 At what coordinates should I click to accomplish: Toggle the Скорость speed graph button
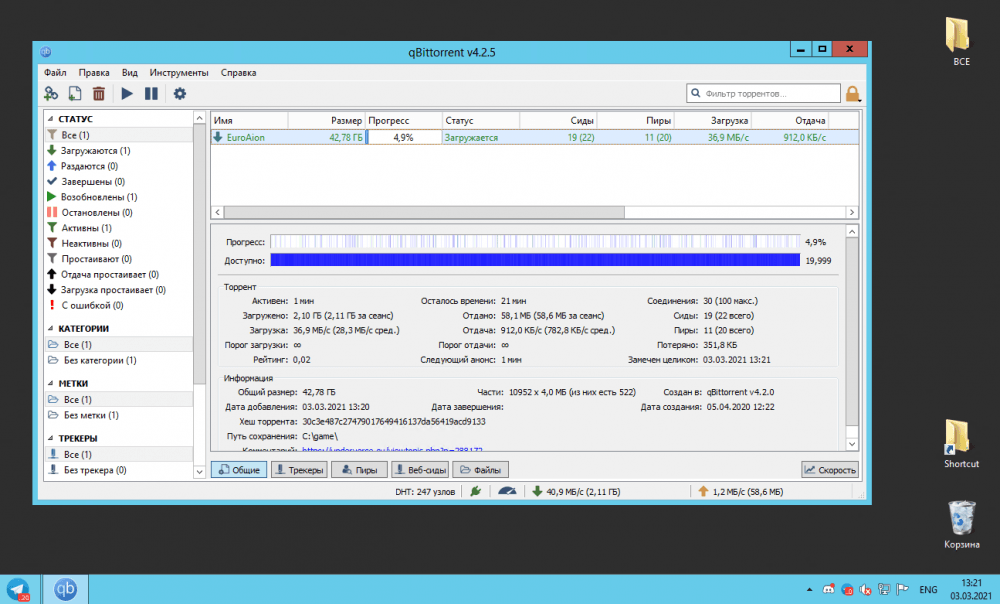tap(830, 470)
